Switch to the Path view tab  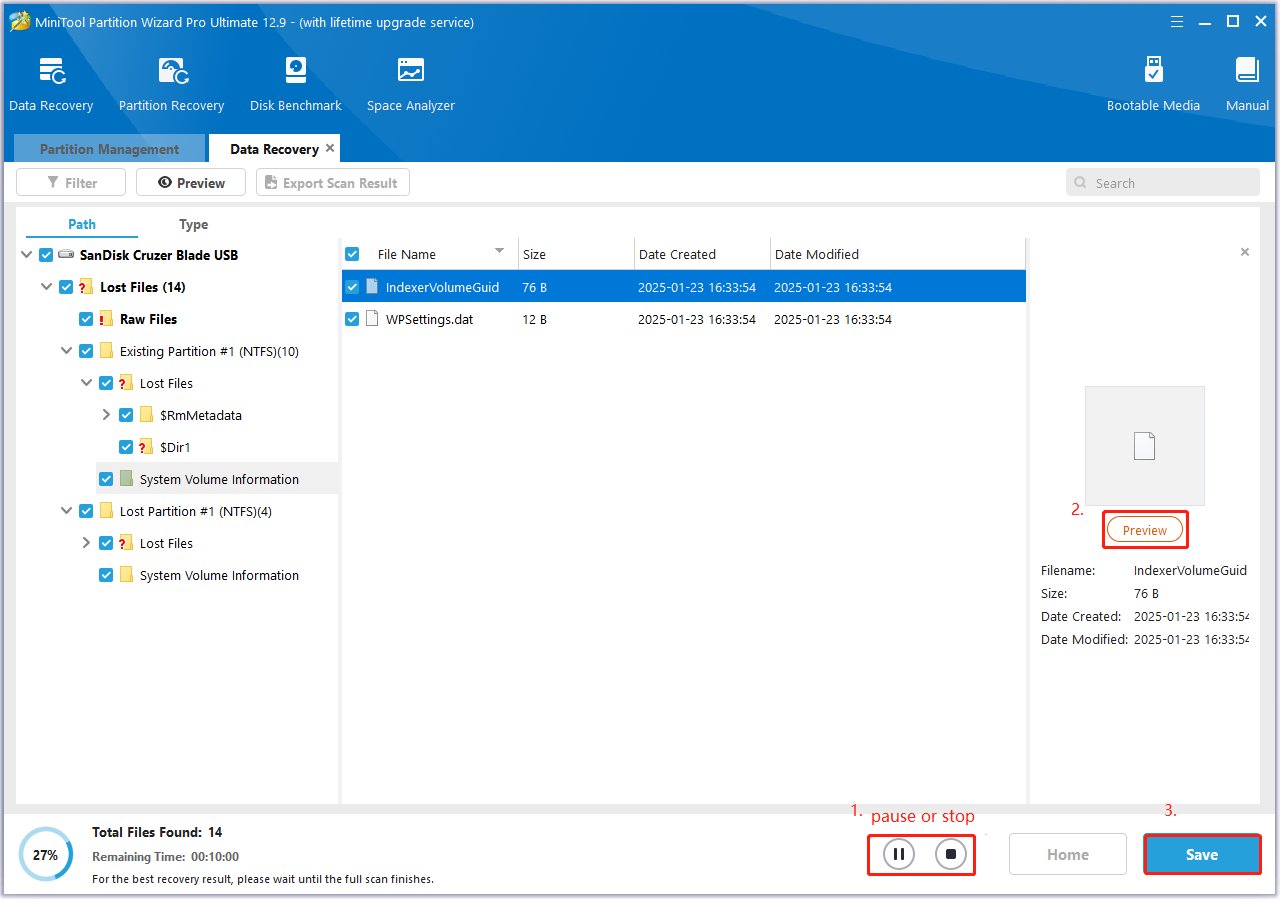pos(82,224)
